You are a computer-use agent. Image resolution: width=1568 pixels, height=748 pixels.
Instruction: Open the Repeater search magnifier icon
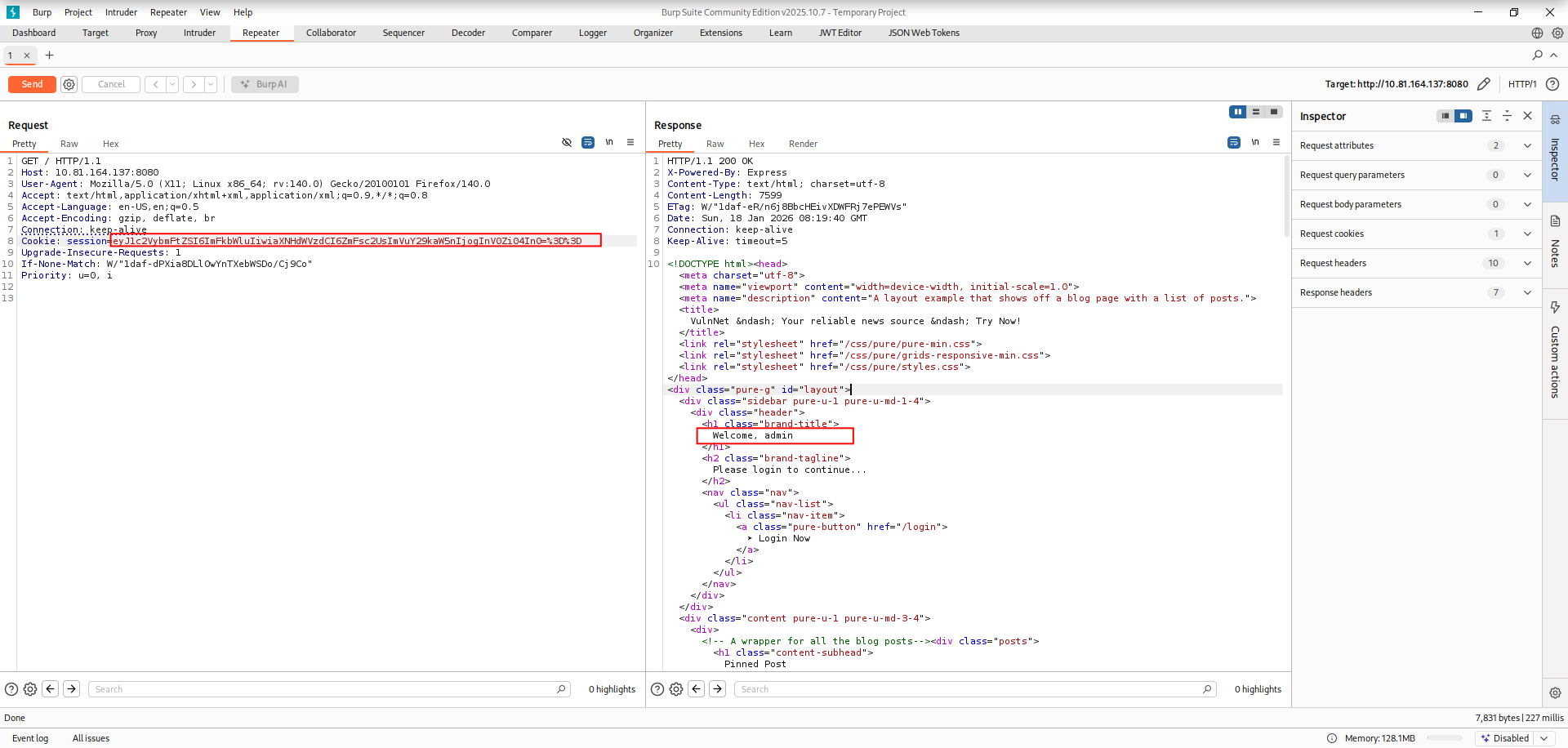pos(1537,56)
